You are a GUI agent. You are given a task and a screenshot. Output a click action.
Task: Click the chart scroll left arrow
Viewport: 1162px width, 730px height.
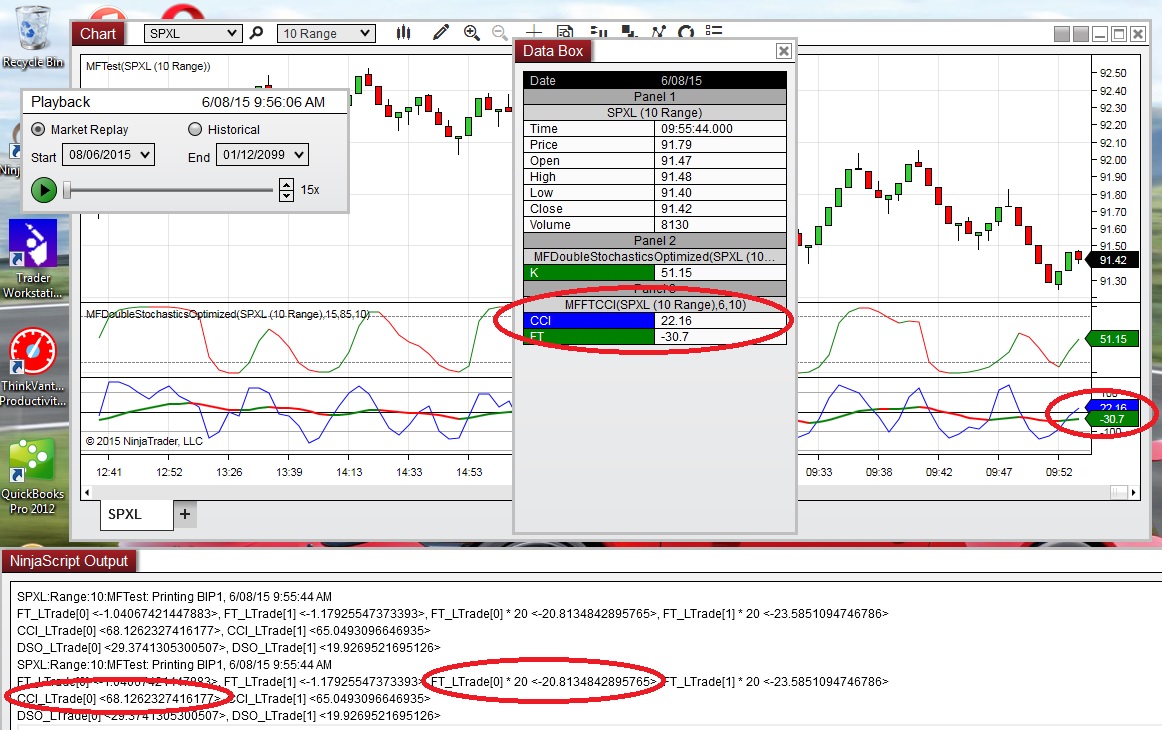[x=87, y=492]
